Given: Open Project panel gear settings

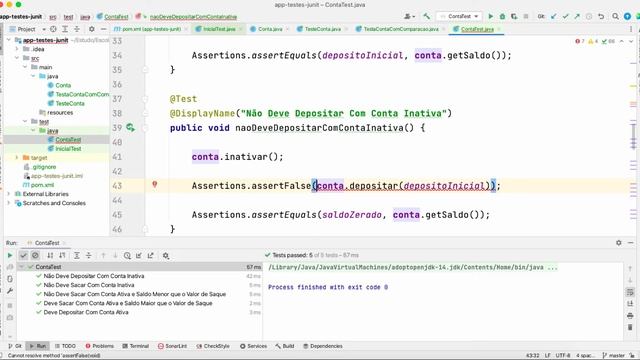Looking at the screenshot, I should coord(91,29).
